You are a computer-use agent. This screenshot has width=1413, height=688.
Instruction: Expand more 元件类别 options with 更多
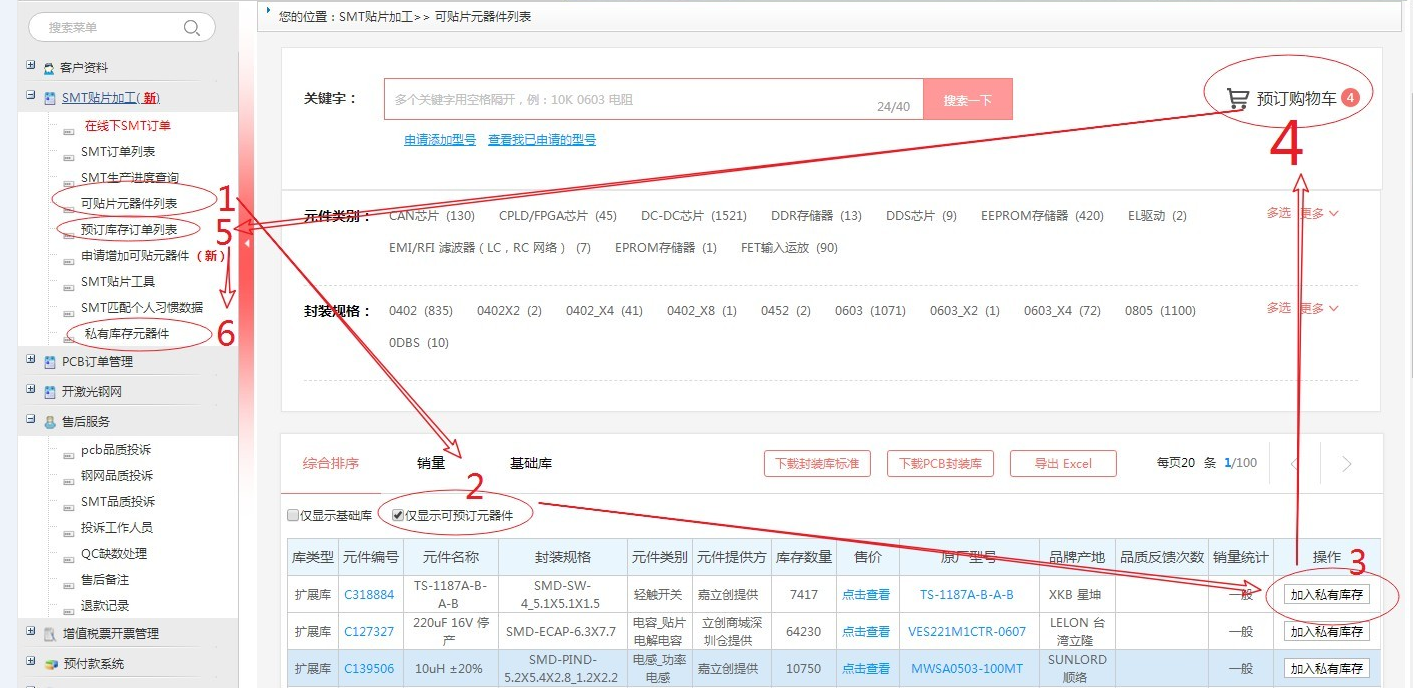coord(1318,213)
